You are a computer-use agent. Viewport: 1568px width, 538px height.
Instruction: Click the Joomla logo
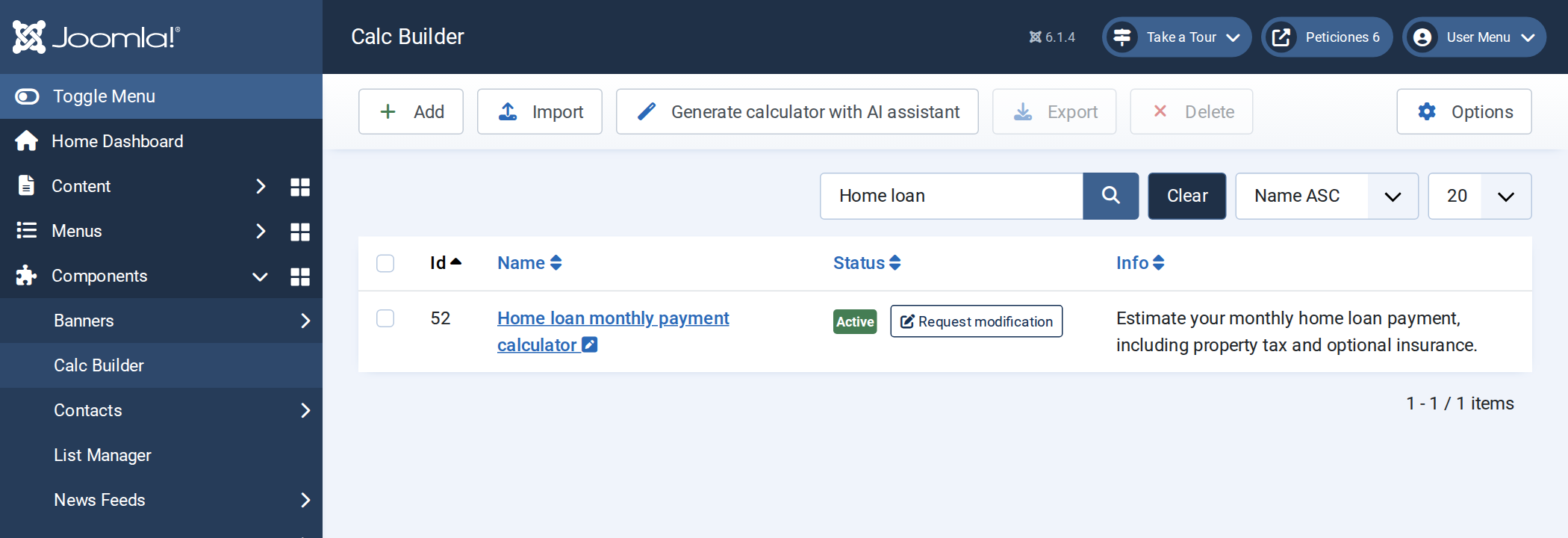pos(96,37)
